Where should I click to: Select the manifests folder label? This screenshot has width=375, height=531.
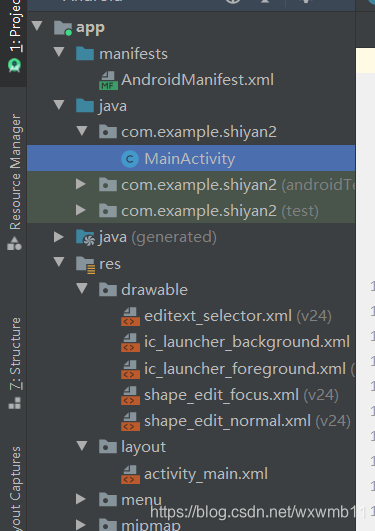click(x=133, y=54)
